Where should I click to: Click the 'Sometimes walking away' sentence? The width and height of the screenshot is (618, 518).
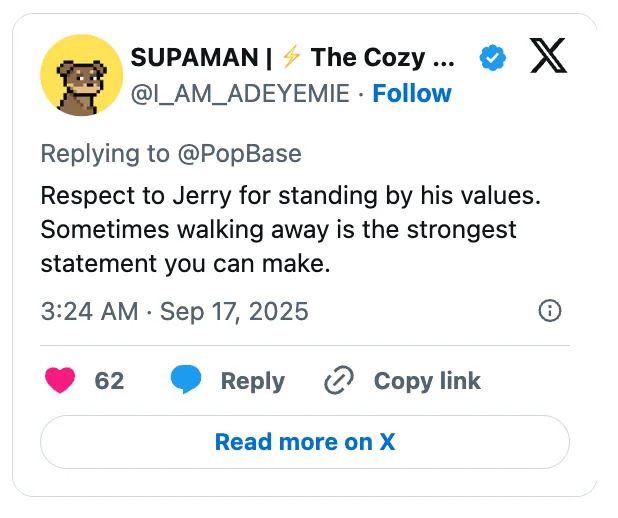[278, 230]
